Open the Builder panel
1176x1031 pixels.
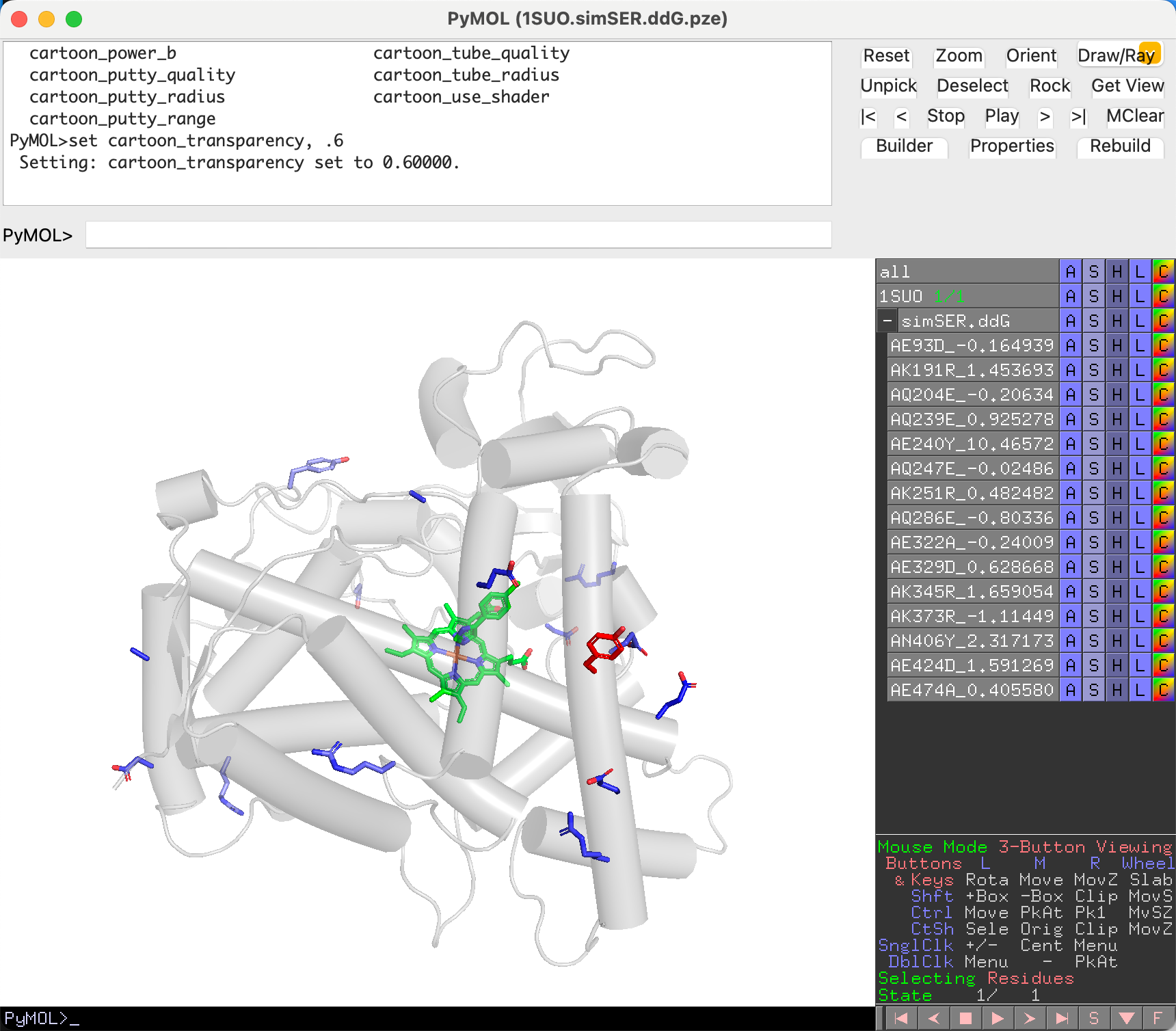click(904, 146)
